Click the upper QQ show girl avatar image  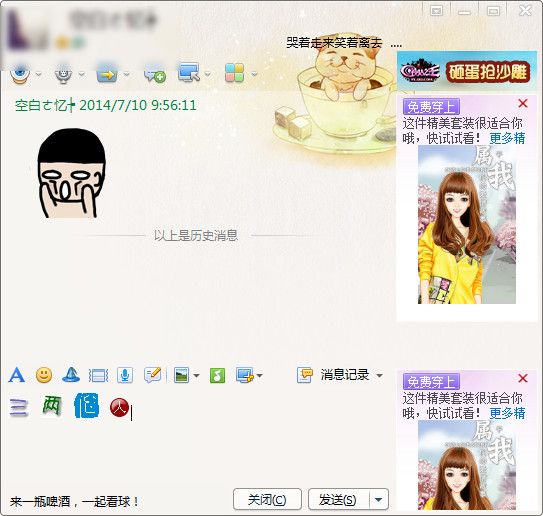point(467,225)
